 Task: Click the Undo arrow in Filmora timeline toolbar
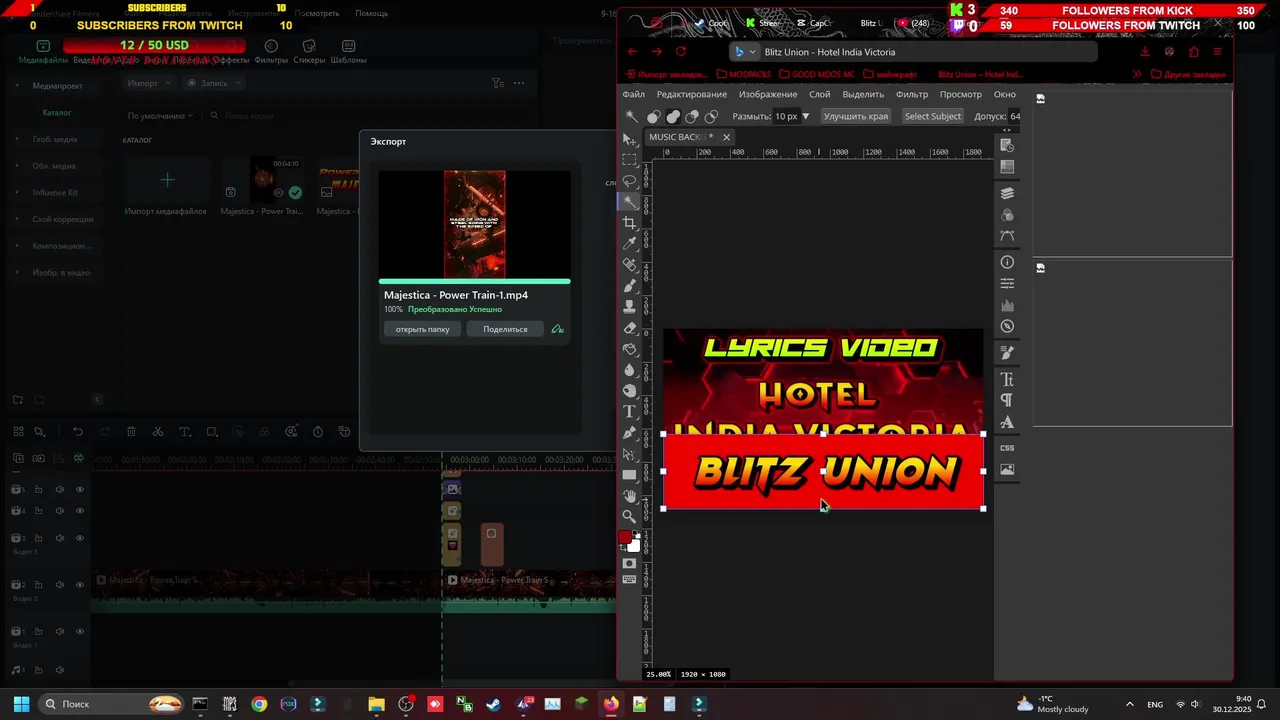pyautogui.click(x=78, y=432)
